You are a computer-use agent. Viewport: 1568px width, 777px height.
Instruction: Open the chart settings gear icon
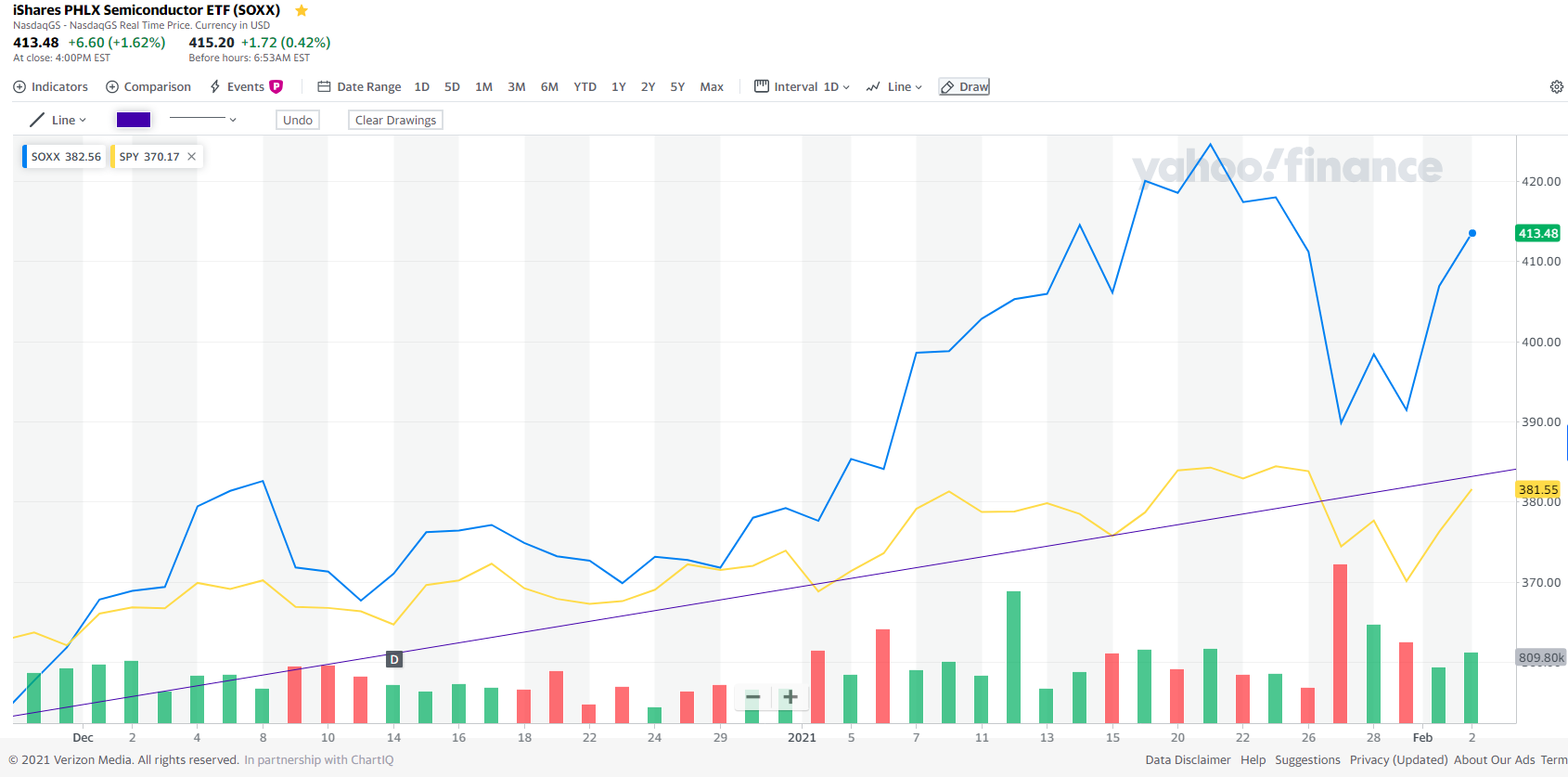[x=1557, y=86]
